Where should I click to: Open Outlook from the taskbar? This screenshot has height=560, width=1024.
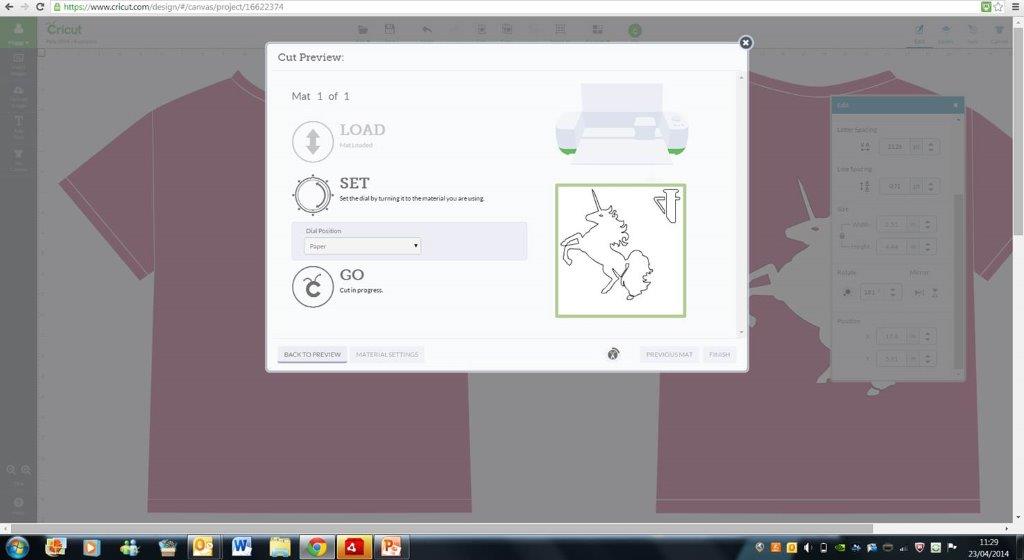(202, 546)
